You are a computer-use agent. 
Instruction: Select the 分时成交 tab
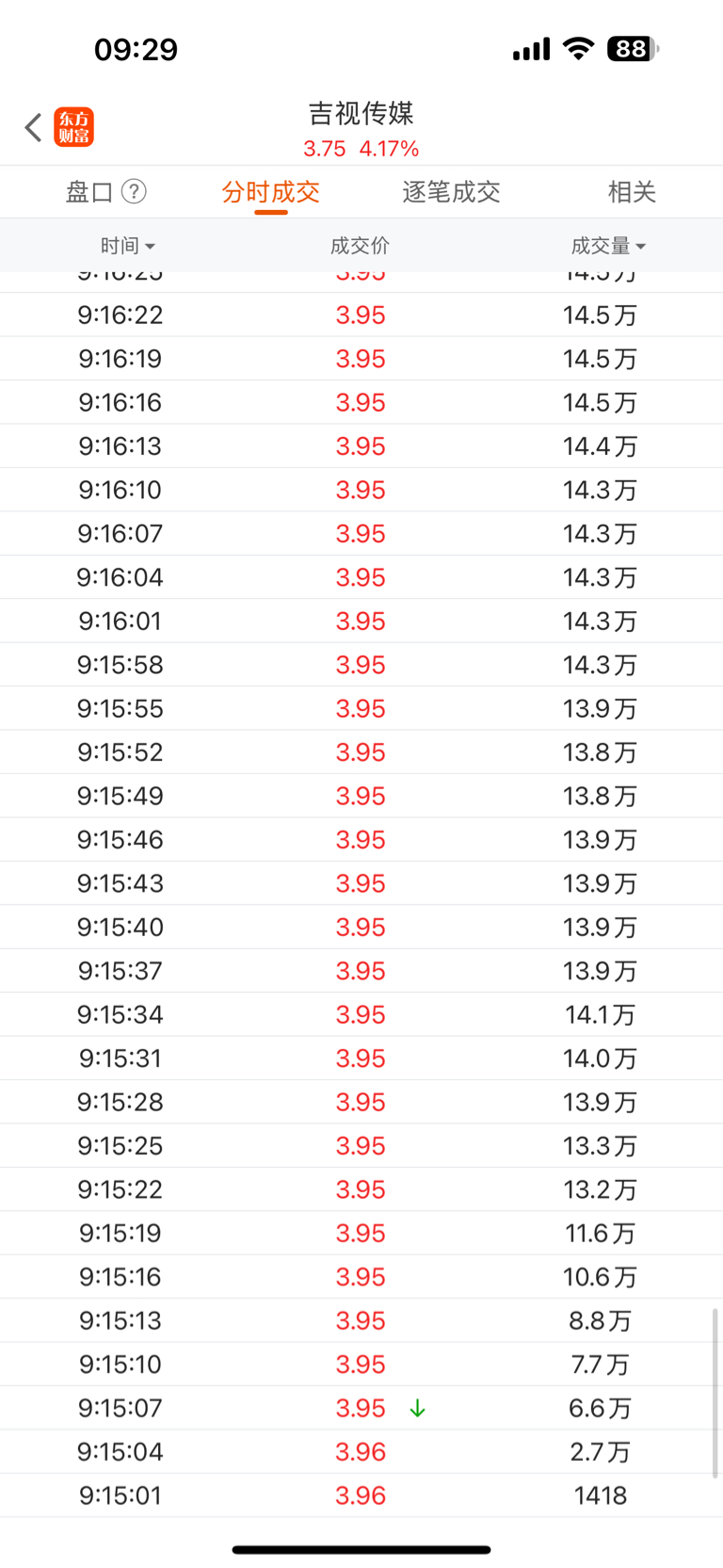point(271,192)
